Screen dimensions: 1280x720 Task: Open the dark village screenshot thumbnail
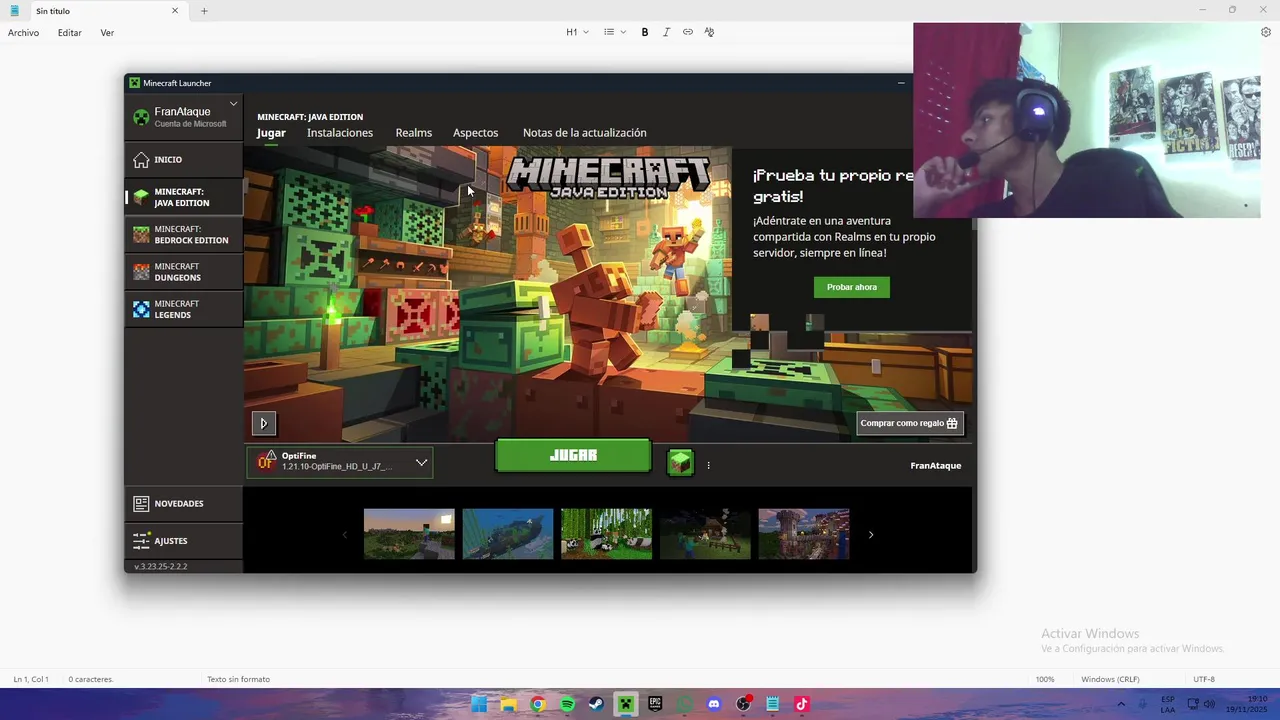tap(705, 534)
